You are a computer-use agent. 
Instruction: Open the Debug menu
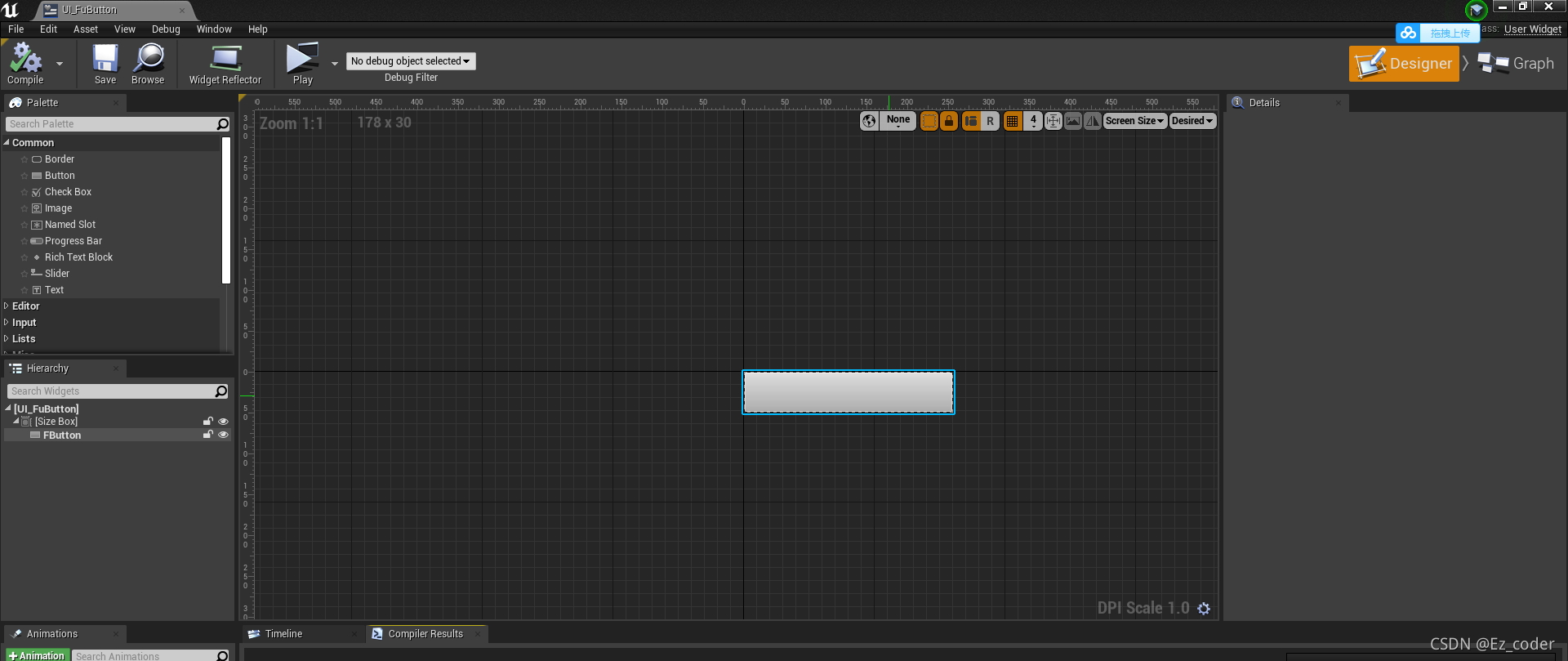click(166, 29)
